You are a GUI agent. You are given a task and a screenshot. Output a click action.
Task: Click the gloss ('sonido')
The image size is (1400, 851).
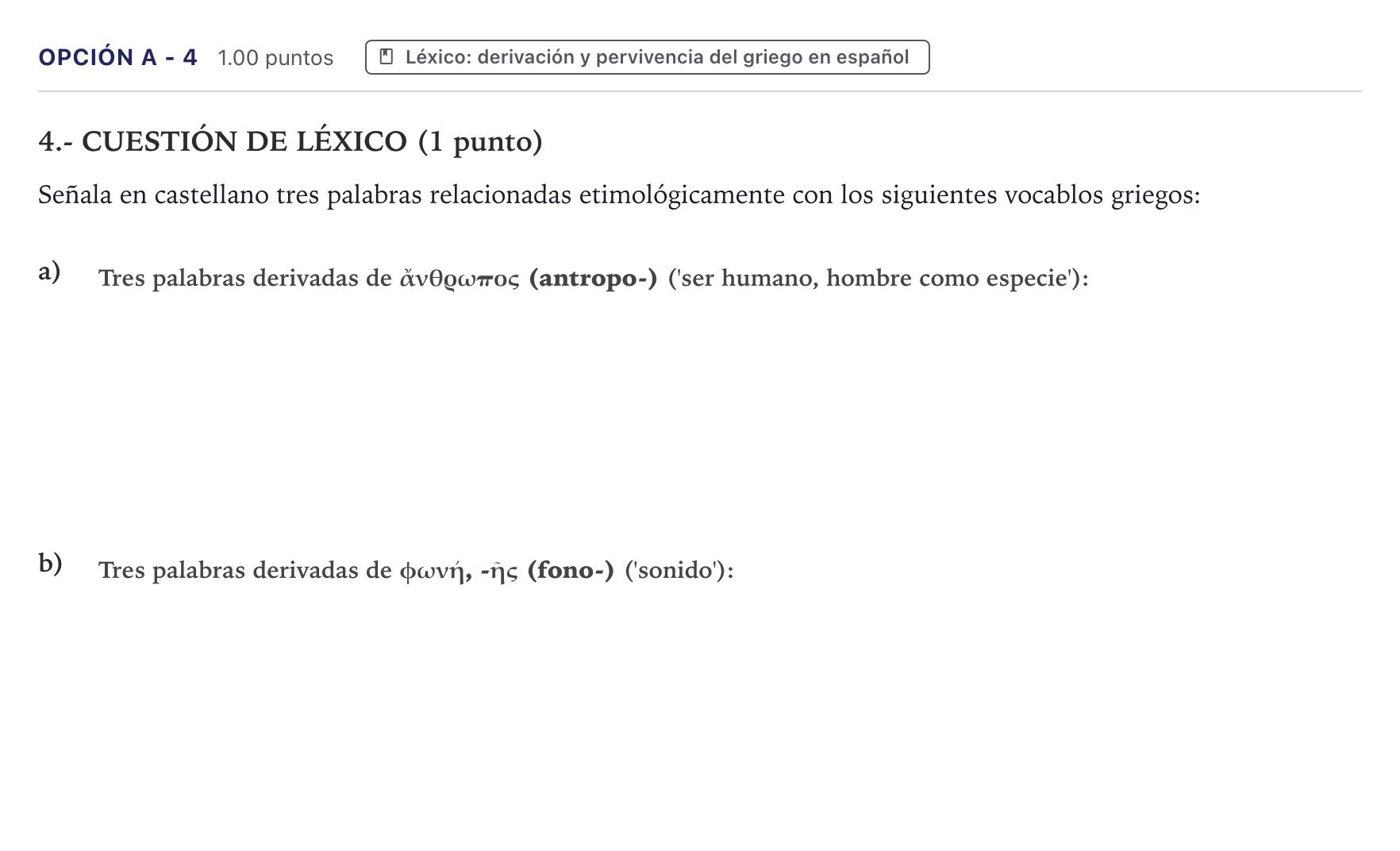(679, 570)
